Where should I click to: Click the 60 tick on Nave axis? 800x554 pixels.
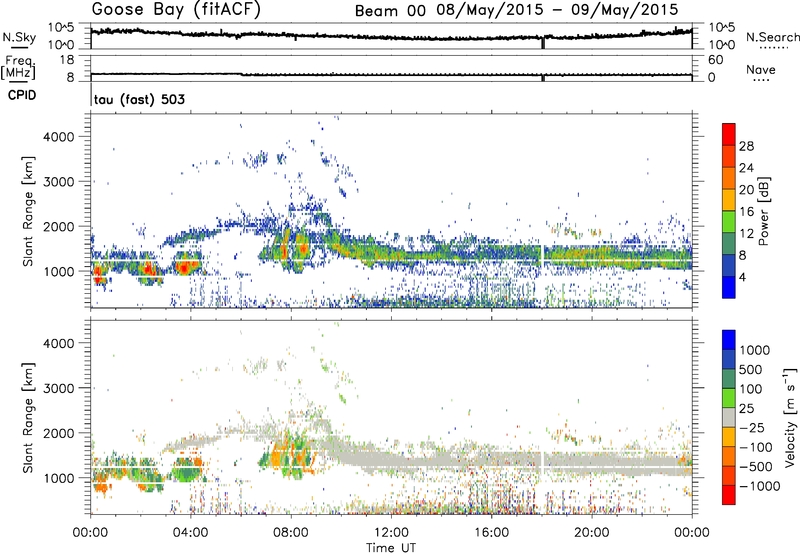pos(715,60)
